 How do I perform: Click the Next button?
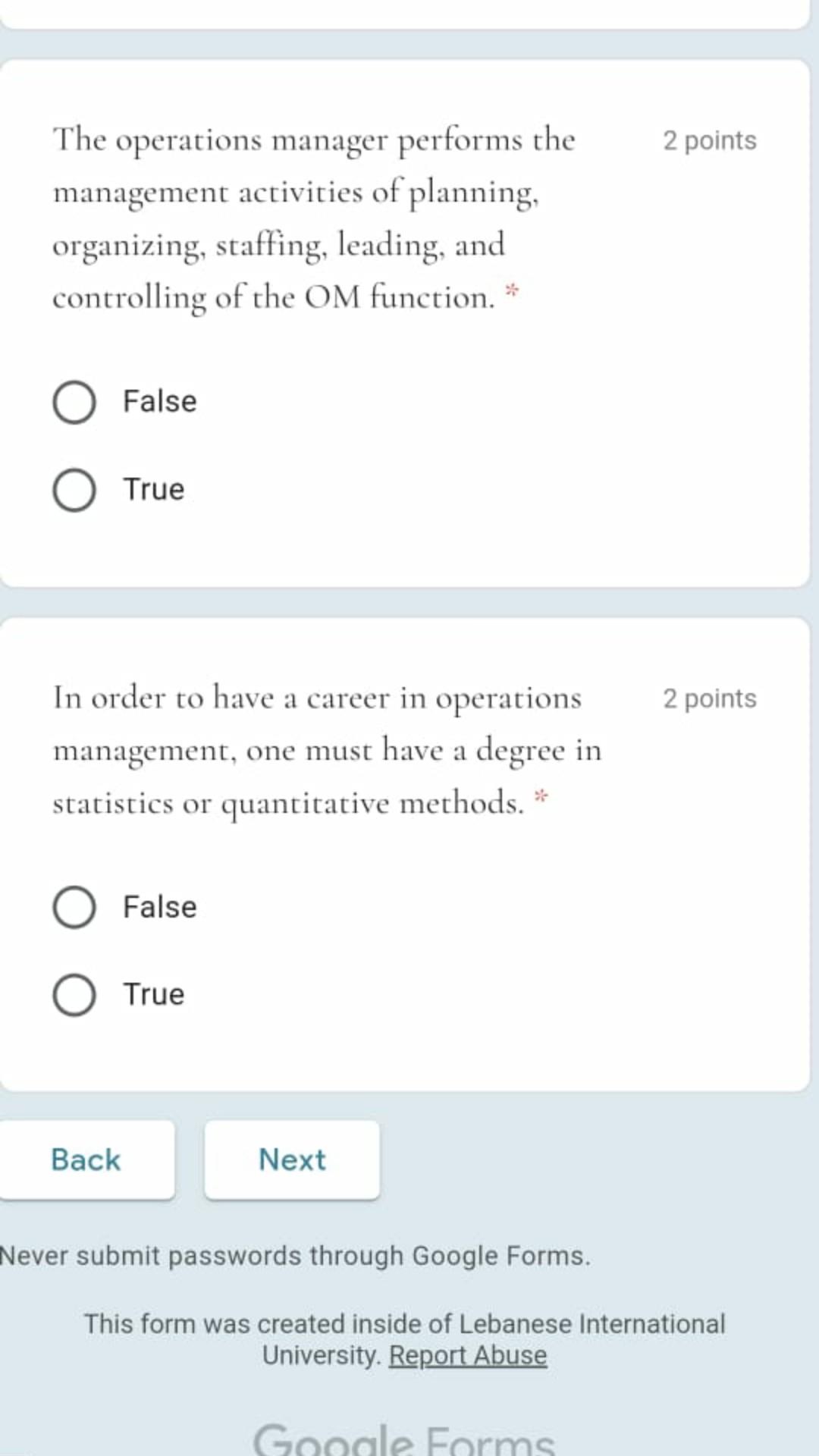[x=292, y=1160]
